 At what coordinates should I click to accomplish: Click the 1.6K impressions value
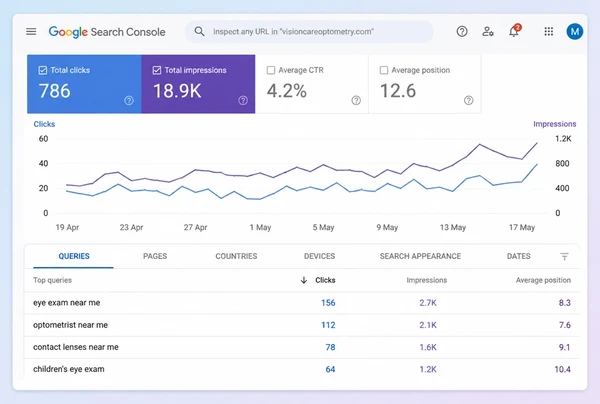(428, 347)
